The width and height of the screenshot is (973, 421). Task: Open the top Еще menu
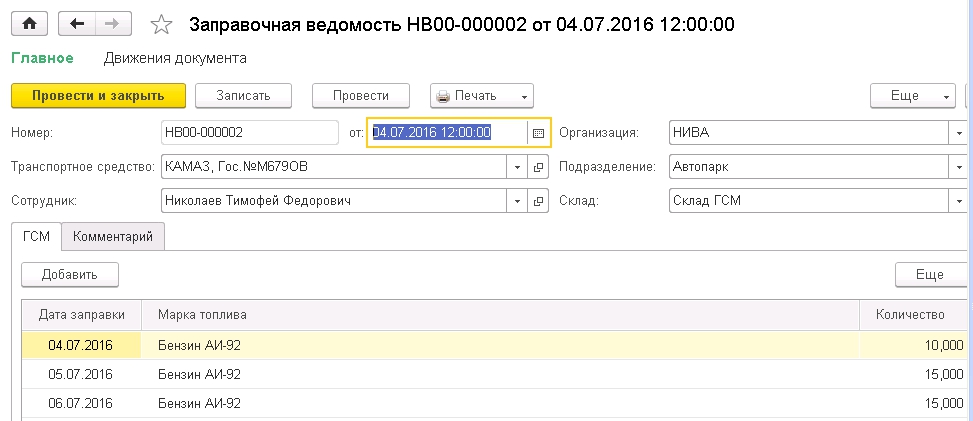click(913, 96)
